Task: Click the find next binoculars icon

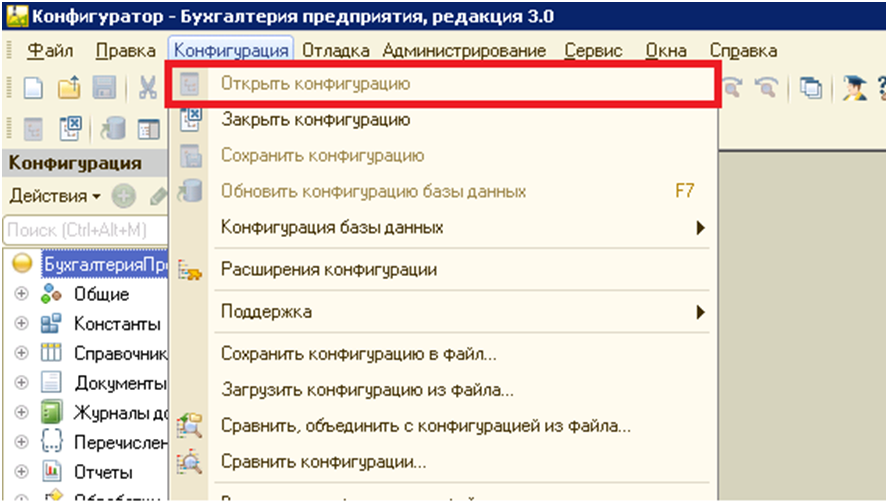Action: (x=731, y=88)
